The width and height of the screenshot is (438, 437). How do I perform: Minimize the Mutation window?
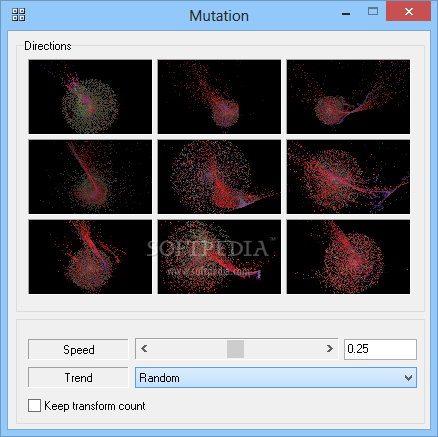(346, 14)
